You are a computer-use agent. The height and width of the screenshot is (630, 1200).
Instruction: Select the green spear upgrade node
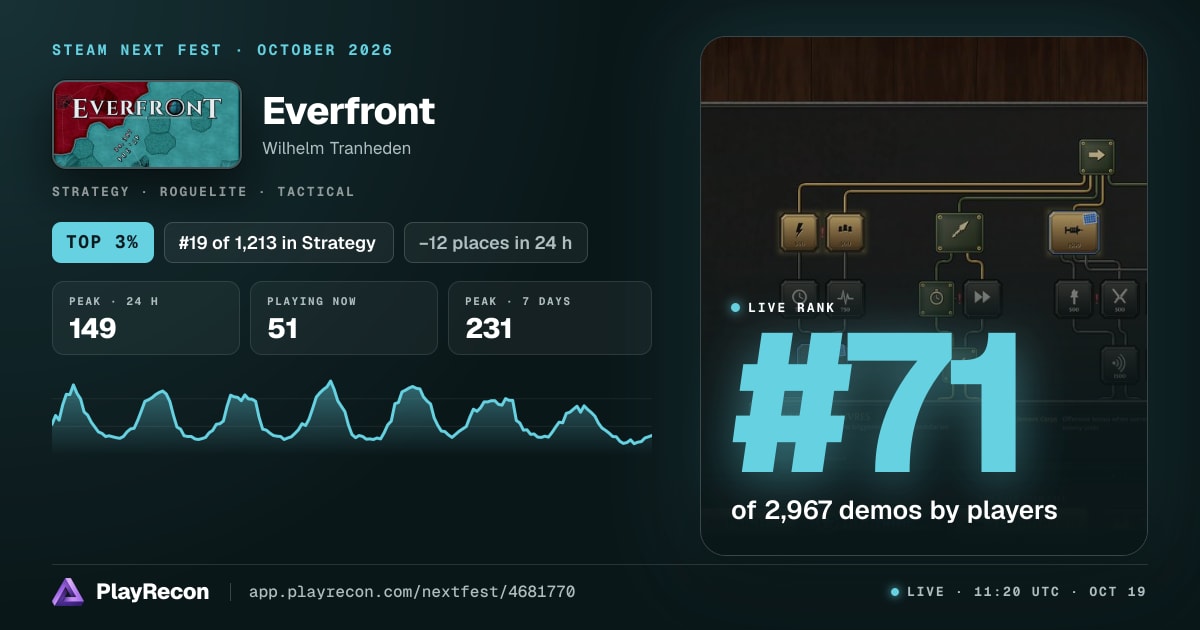coord(959,232)
